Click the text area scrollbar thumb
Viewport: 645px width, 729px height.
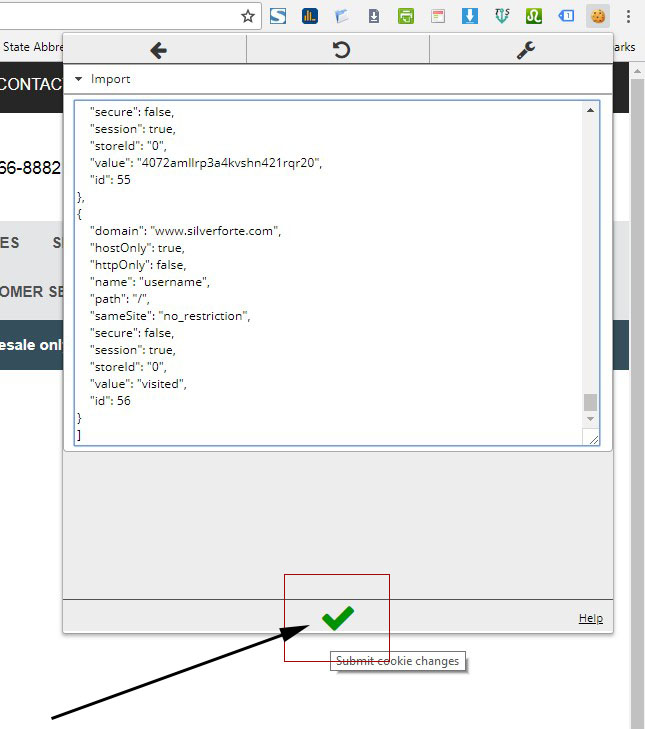(591, 402)
